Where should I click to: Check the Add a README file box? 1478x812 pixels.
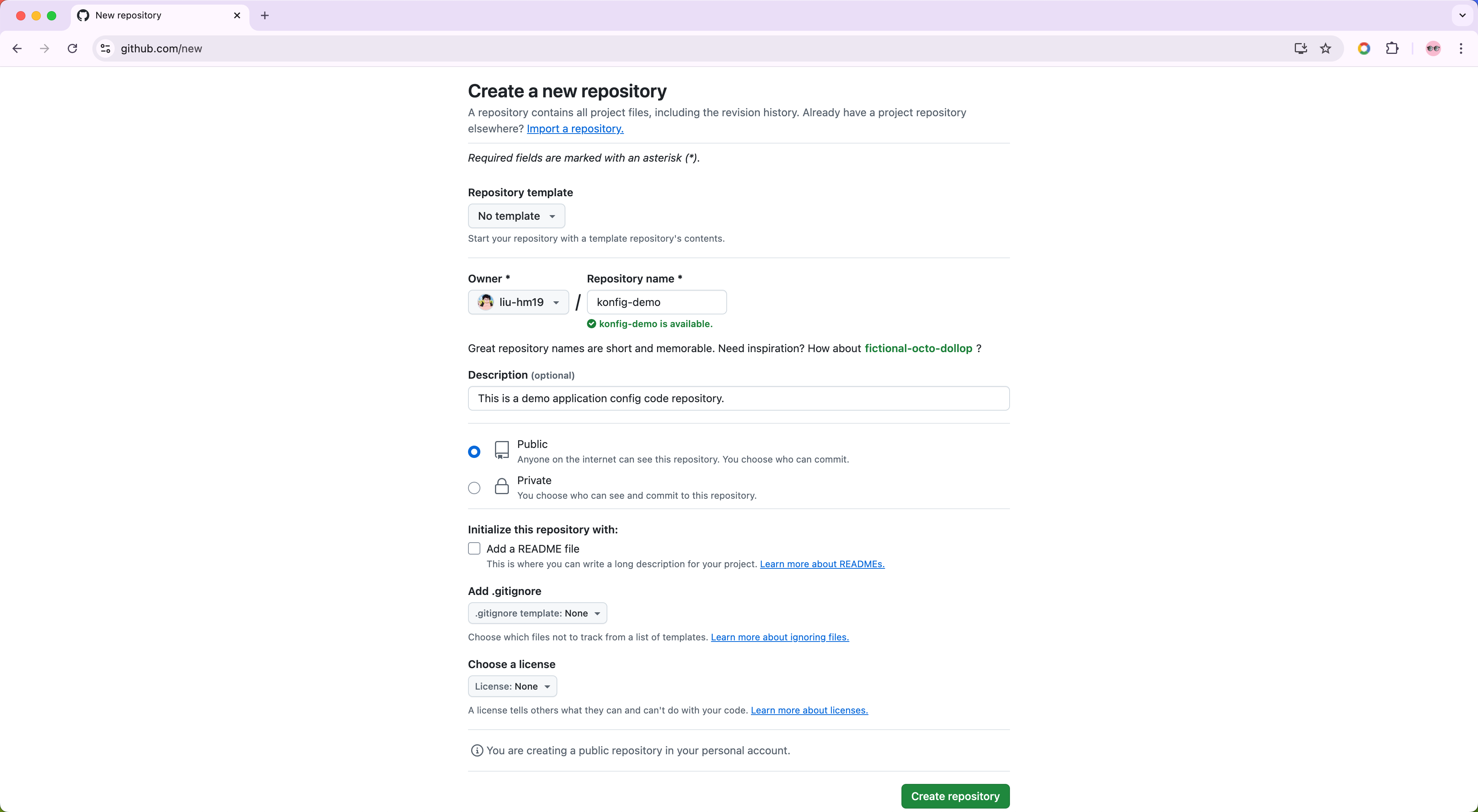point(474,549)
